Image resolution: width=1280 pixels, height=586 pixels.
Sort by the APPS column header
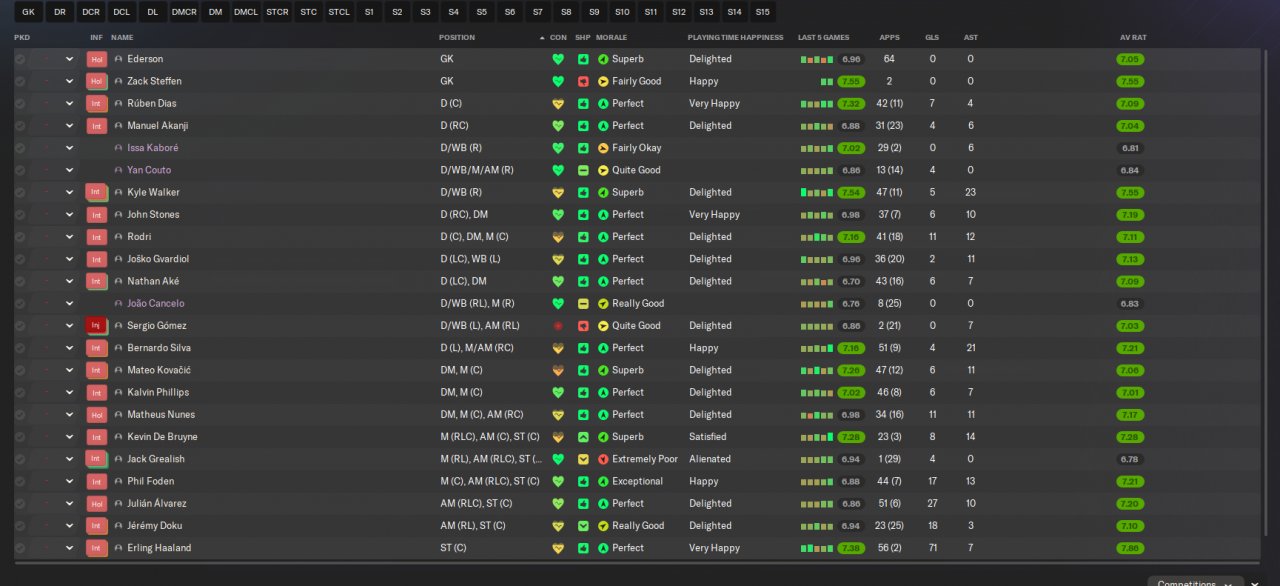[x=889, y=37]
